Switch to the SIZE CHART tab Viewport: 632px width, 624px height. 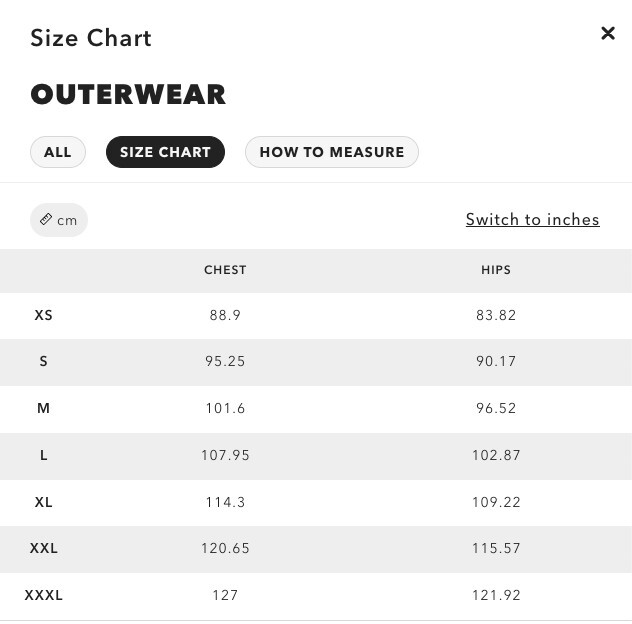coord(165,152)
